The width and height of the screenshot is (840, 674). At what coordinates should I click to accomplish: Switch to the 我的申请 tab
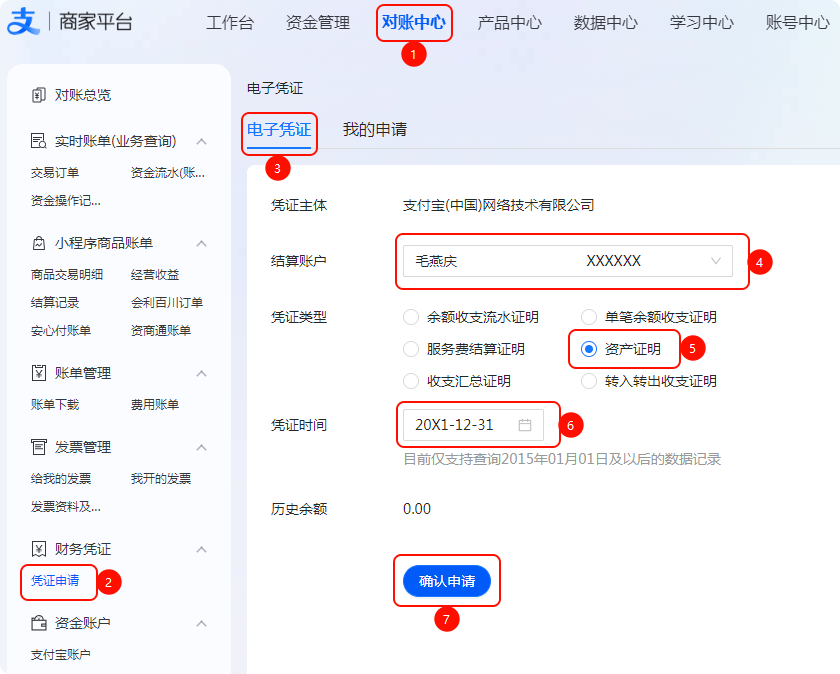point(374,130)
